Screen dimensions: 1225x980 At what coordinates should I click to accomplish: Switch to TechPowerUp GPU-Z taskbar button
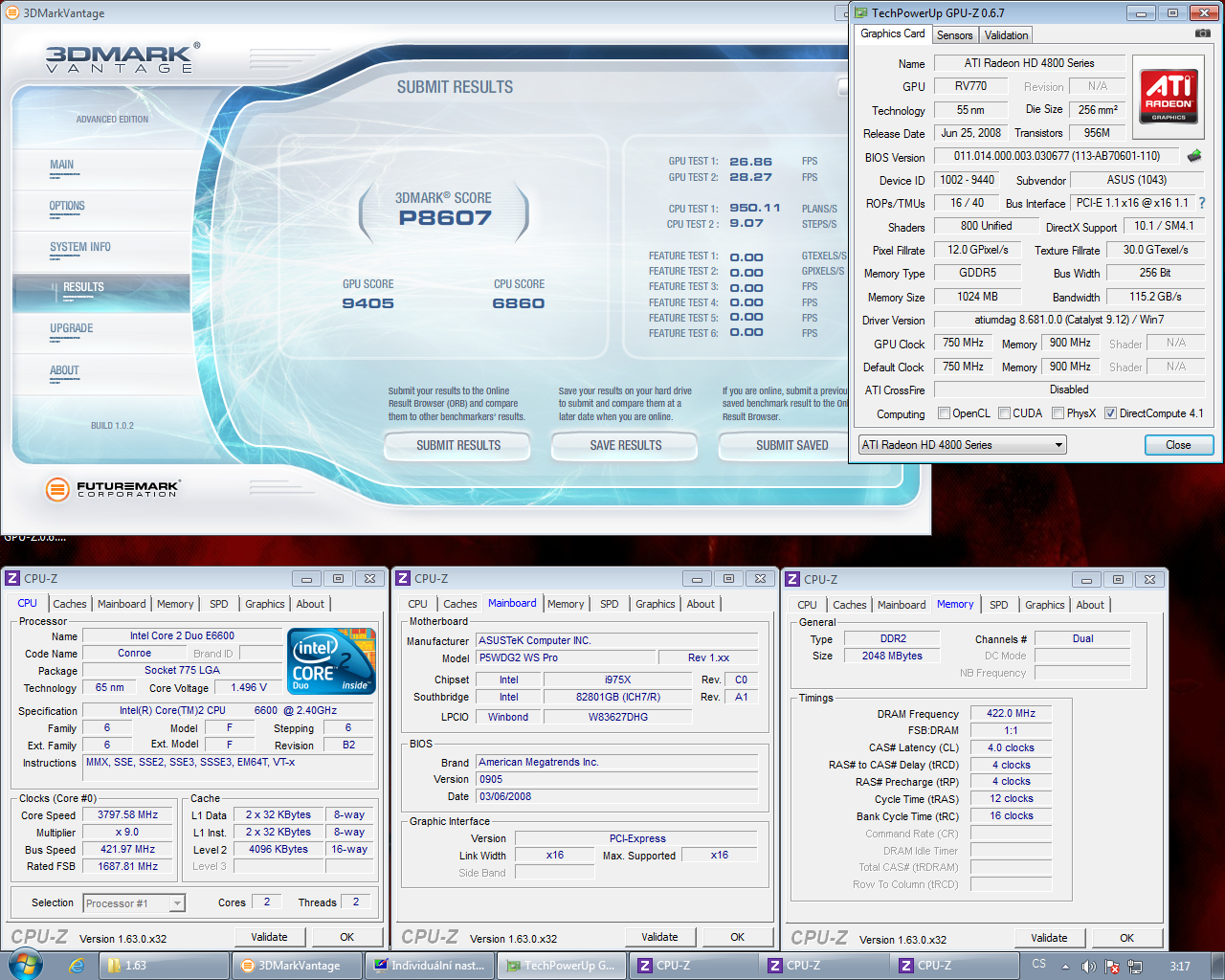562,966
